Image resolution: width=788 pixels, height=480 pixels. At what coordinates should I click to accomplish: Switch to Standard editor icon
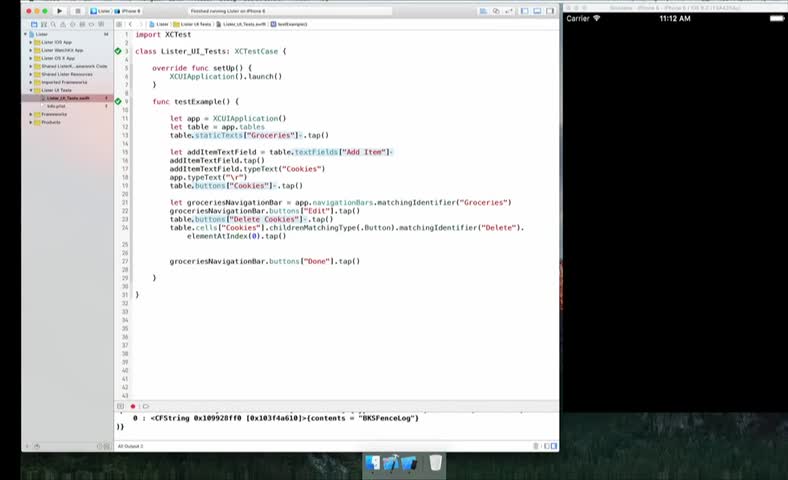pos(483,11)
